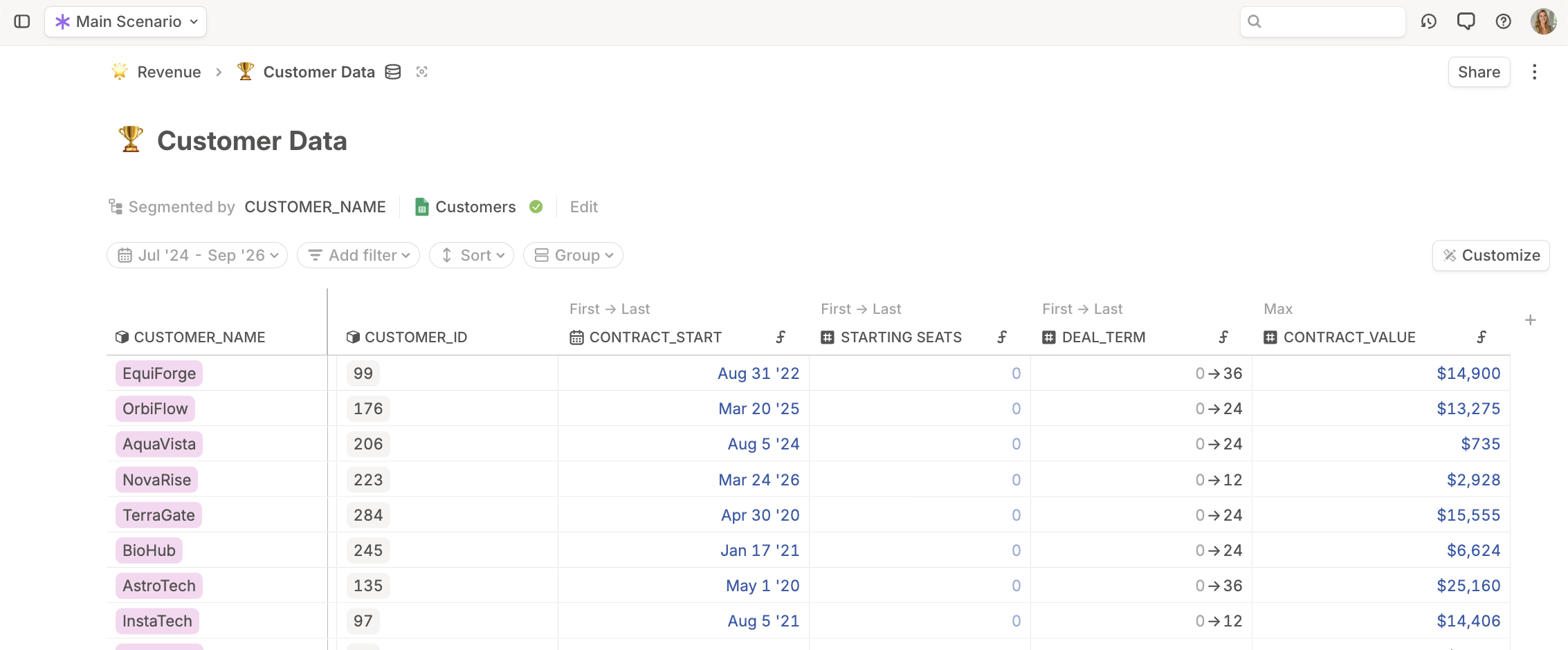Select the TerraGate customer tag

(x=158, y=515)
